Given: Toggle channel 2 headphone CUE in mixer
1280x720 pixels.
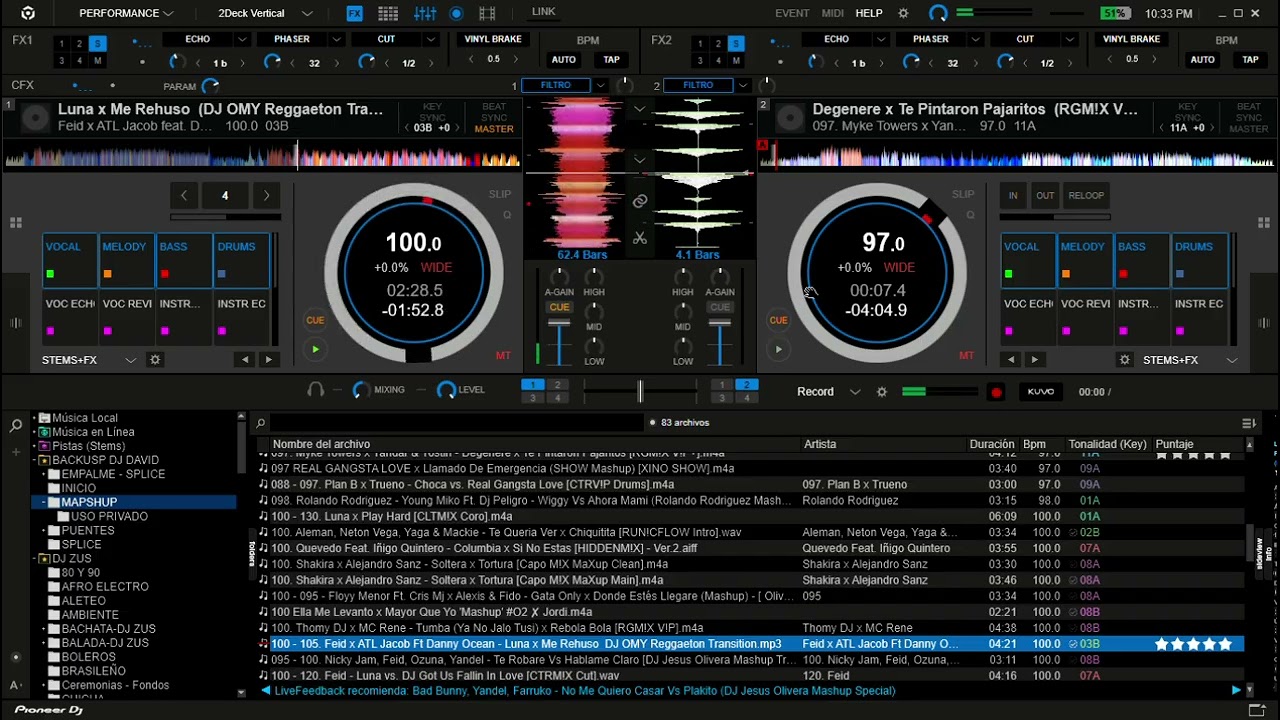Looking at the screenshot, I should (x=720, y=308).
